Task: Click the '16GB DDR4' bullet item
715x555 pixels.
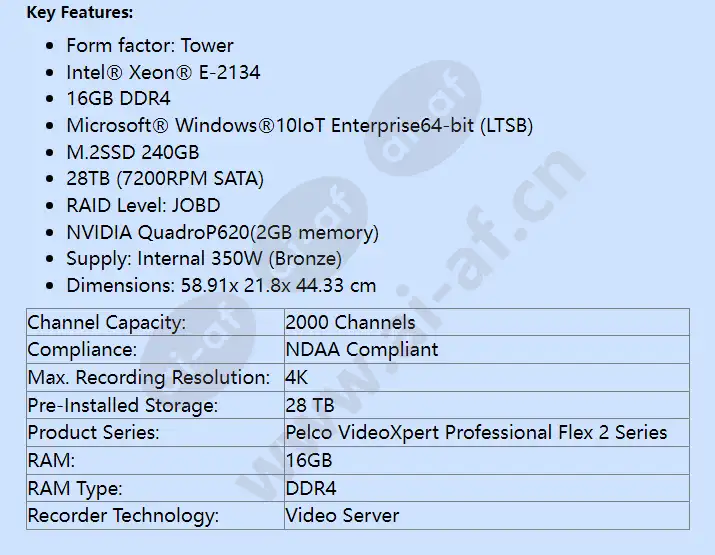Action: click(119, 99)
